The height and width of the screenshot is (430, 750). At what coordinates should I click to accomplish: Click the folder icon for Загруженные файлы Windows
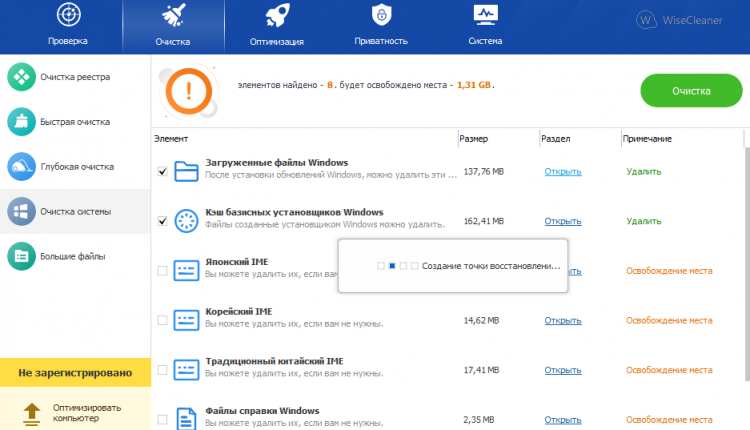[x=186, y=171]
